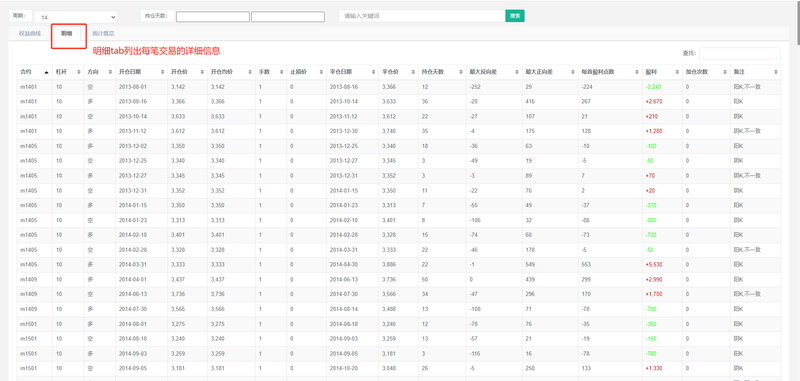Click max forward value 549
Viewport: 800px width, 381px height.
530,264
